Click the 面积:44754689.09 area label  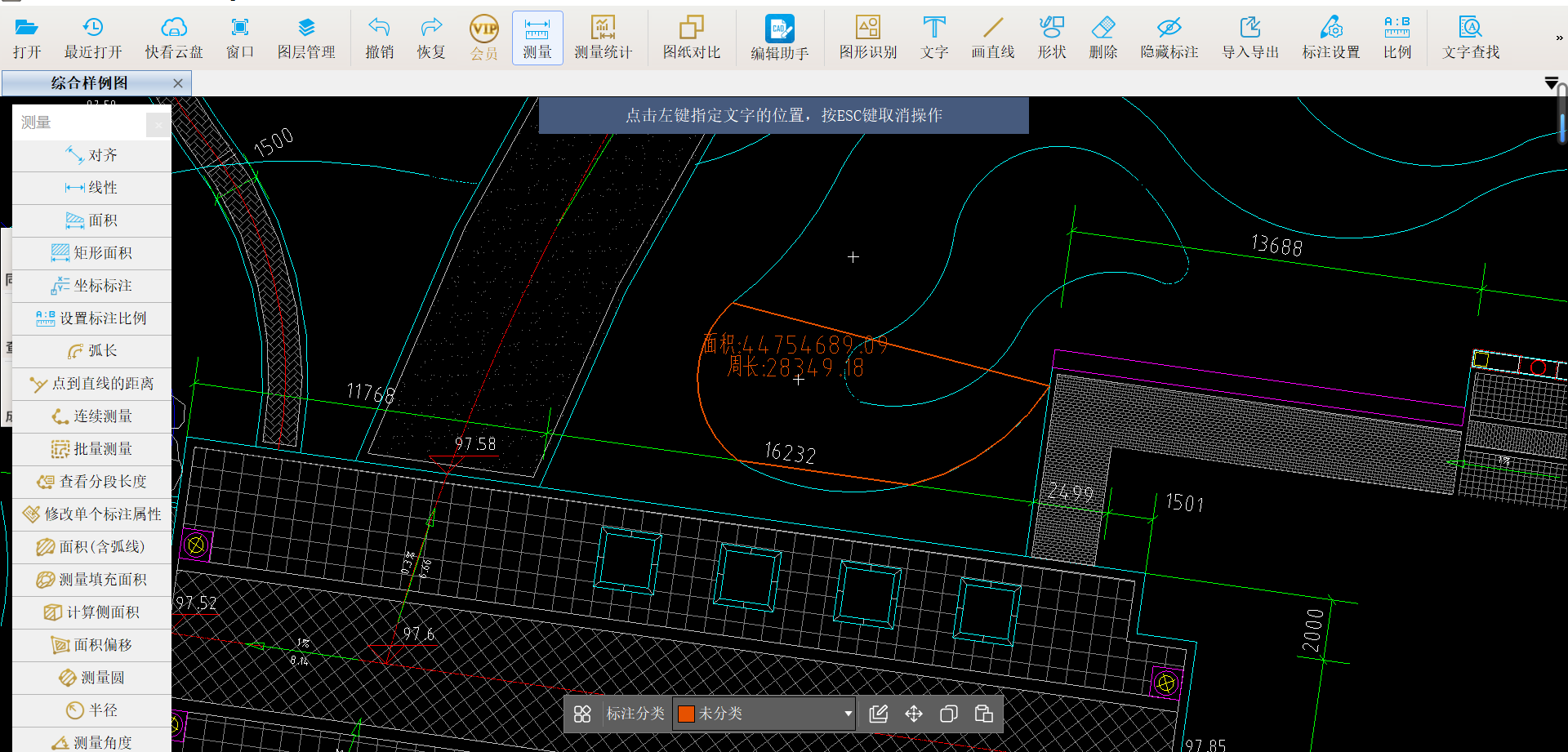pyautogui.click(x=795, y=345)
